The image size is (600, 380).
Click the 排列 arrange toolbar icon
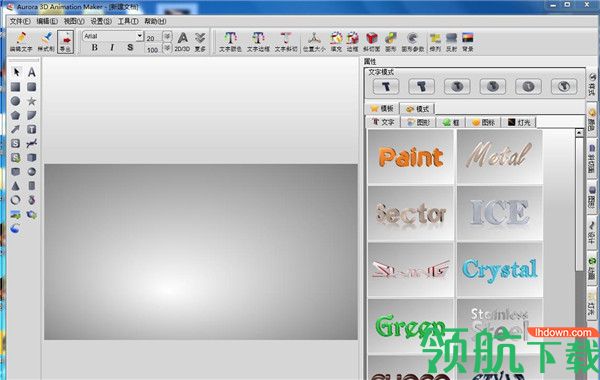tap(435, 42)
